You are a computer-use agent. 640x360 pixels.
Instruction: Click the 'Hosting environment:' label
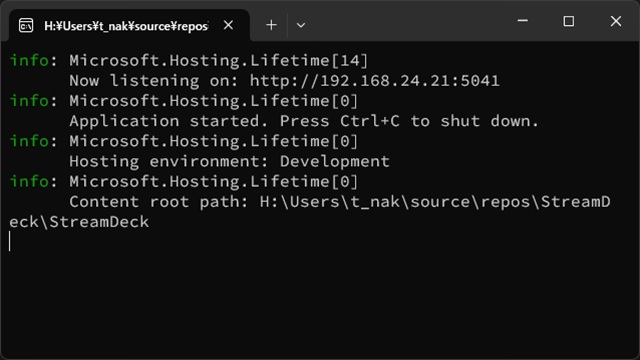click(169, 162)
